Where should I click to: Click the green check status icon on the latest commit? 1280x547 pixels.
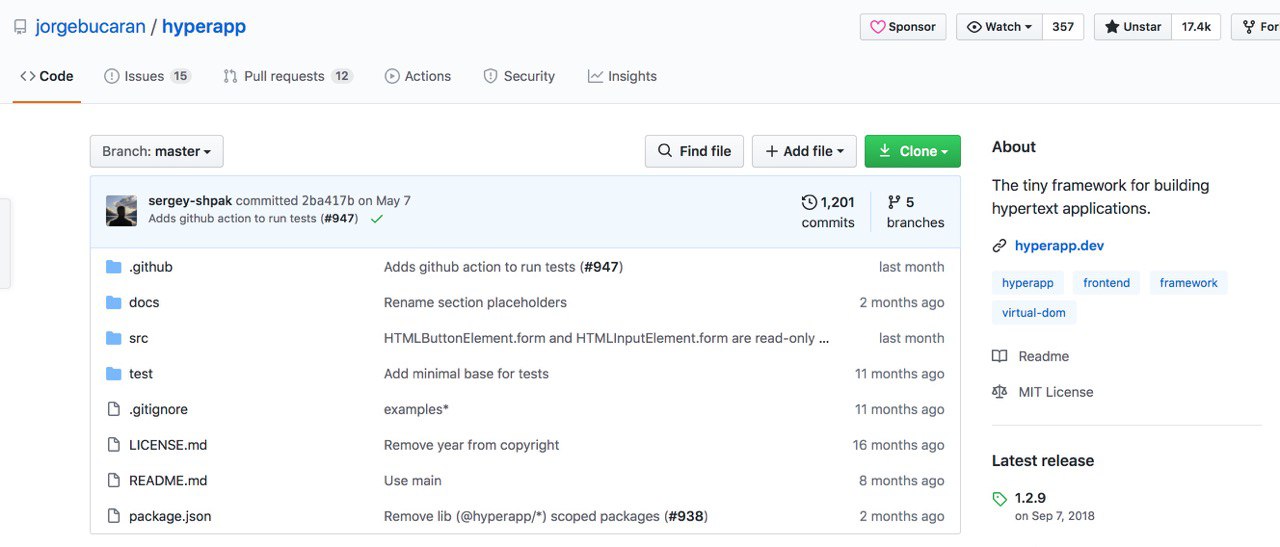tap(377, 218)
